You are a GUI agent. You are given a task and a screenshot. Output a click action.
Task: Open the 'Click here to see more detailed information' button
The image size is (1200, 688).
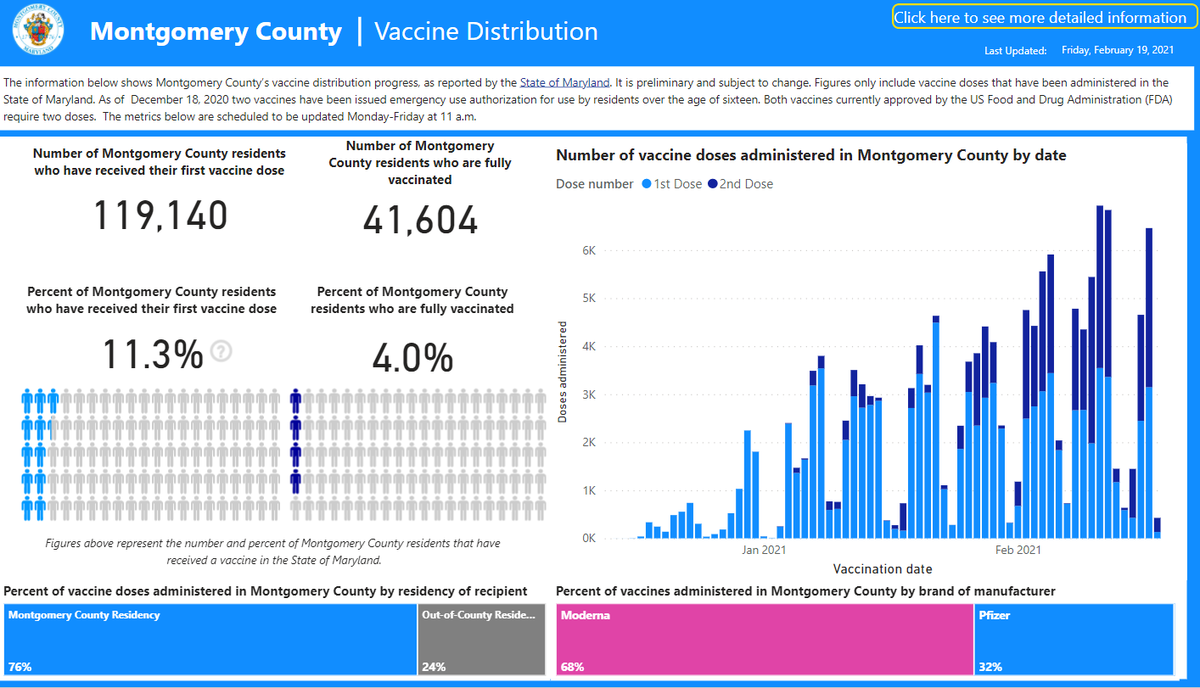point(1040,18)
